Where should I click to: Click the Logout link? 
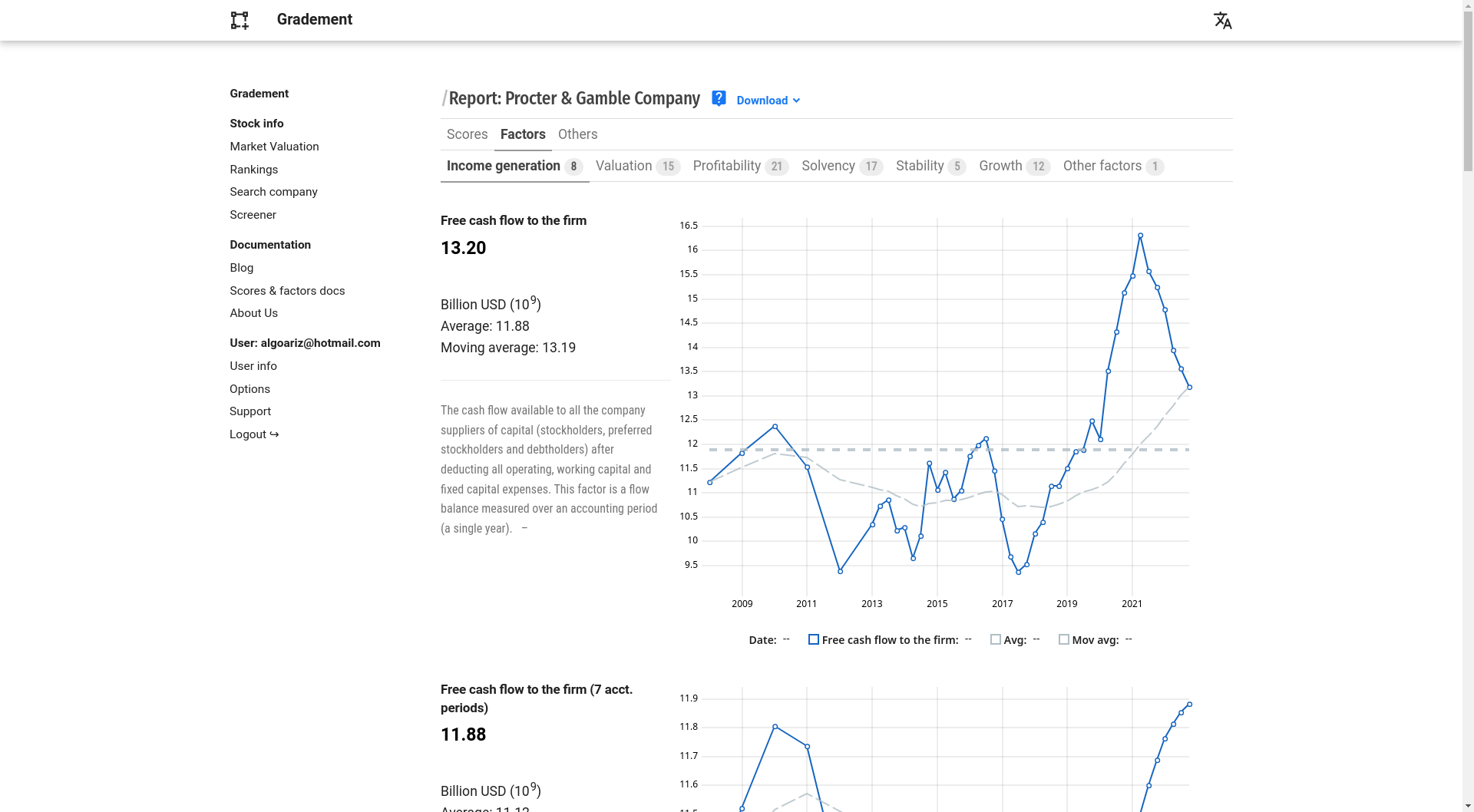[x=254, y=434]
